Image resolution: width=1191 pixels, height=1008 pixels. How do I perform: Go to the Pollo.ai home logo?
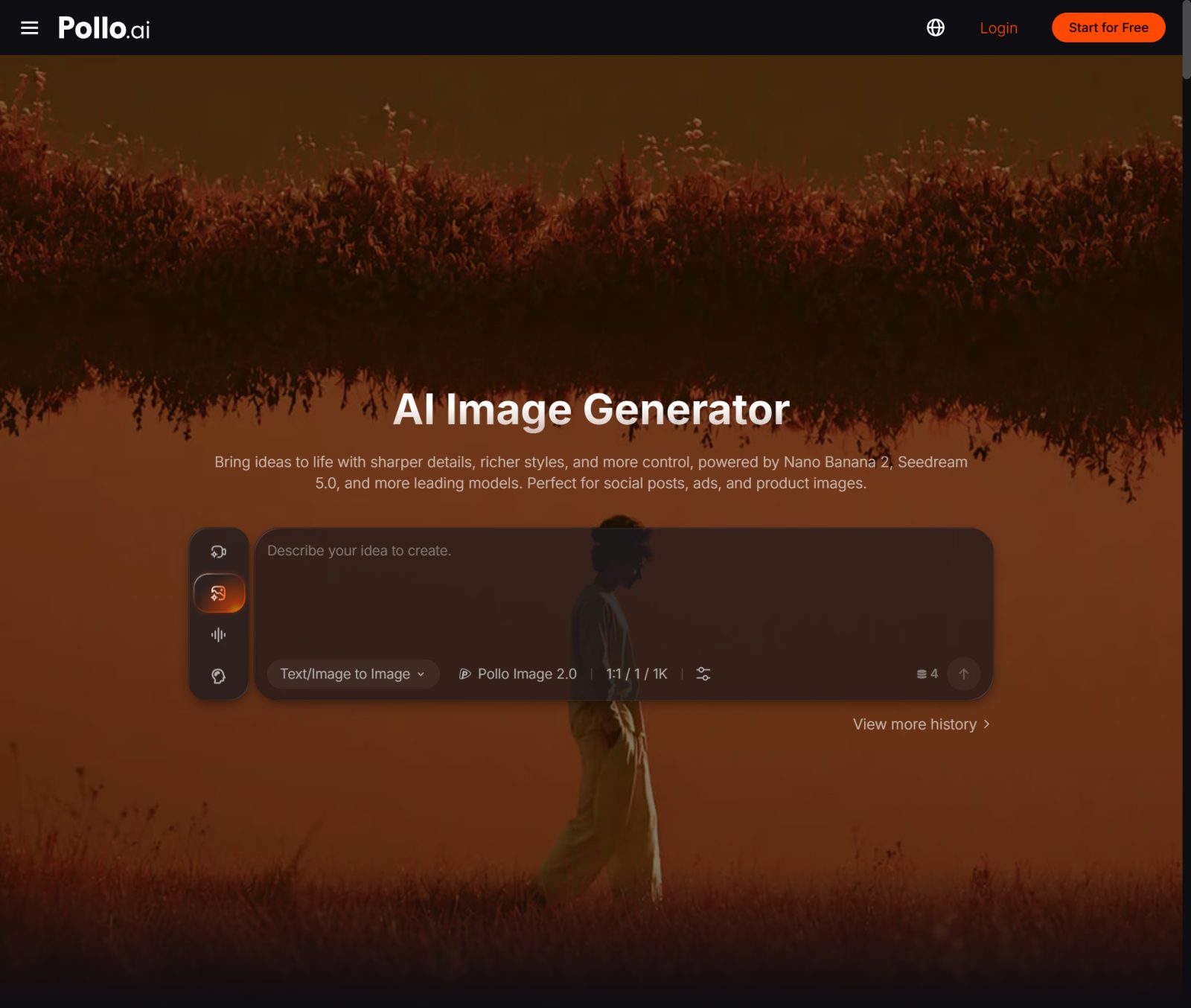pos(104,28)
